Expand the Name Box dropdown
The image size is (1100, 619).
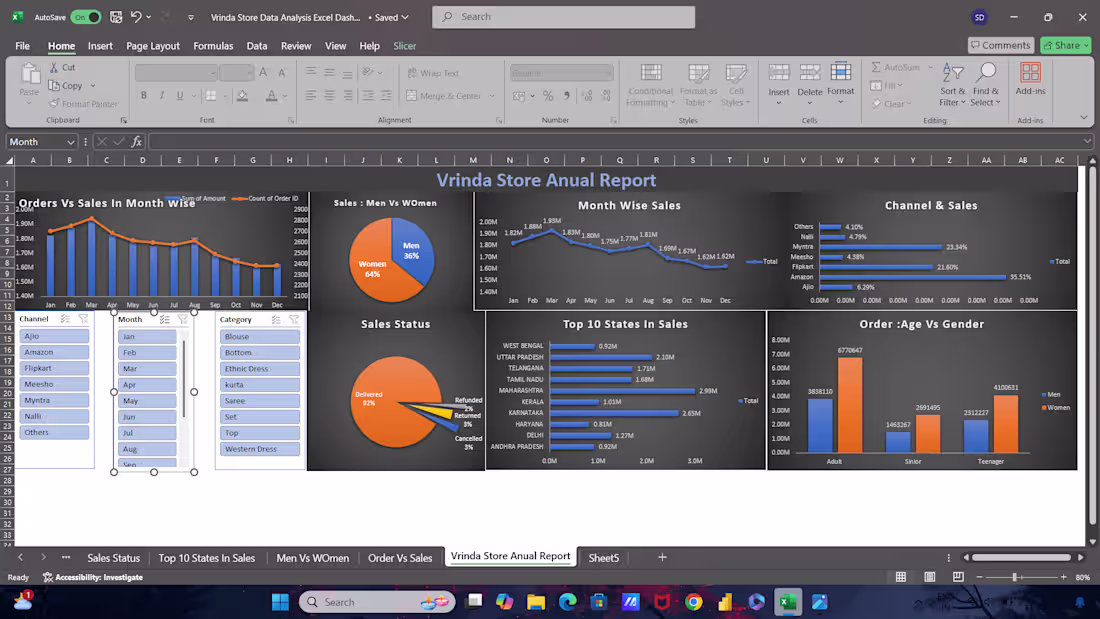[69, 141]
